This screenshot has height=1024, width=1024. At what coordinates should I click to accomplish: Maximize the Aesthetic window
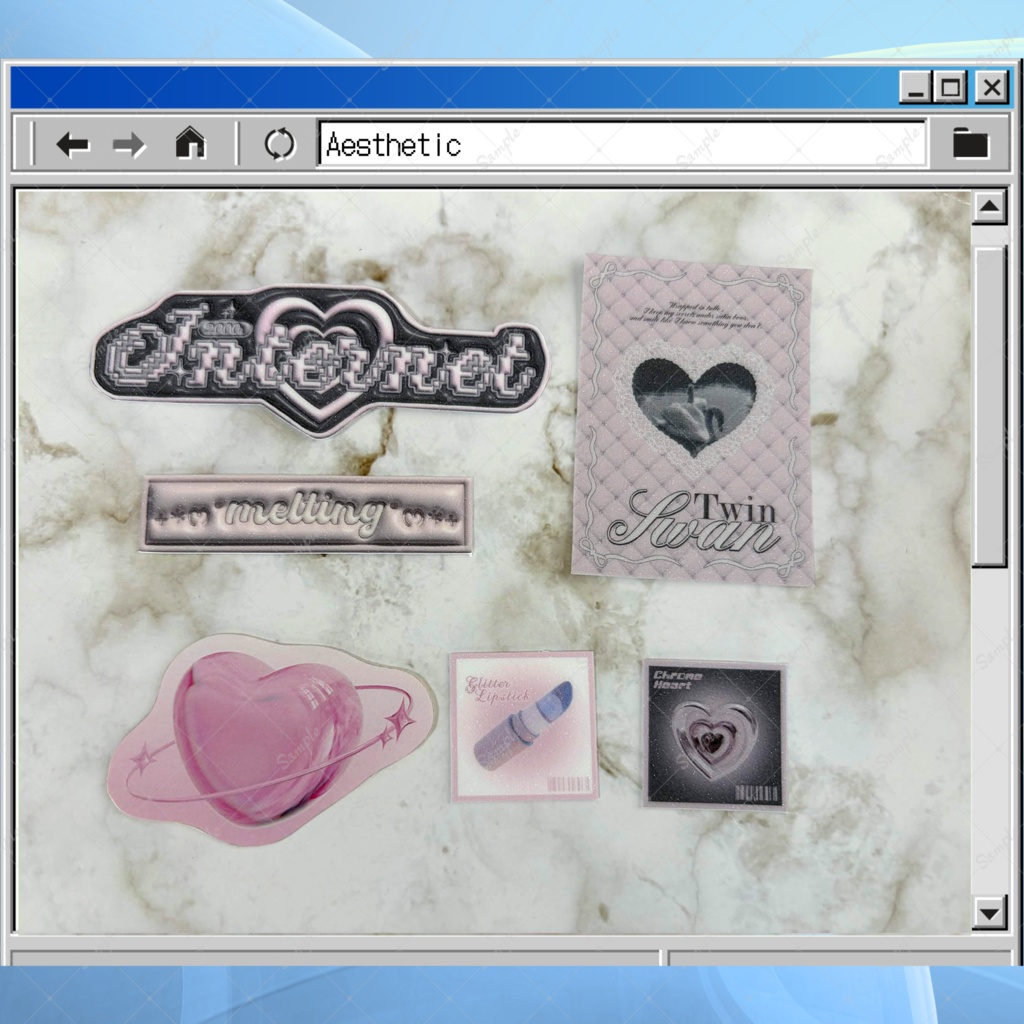pyautogui.click(x=950, y=87)
